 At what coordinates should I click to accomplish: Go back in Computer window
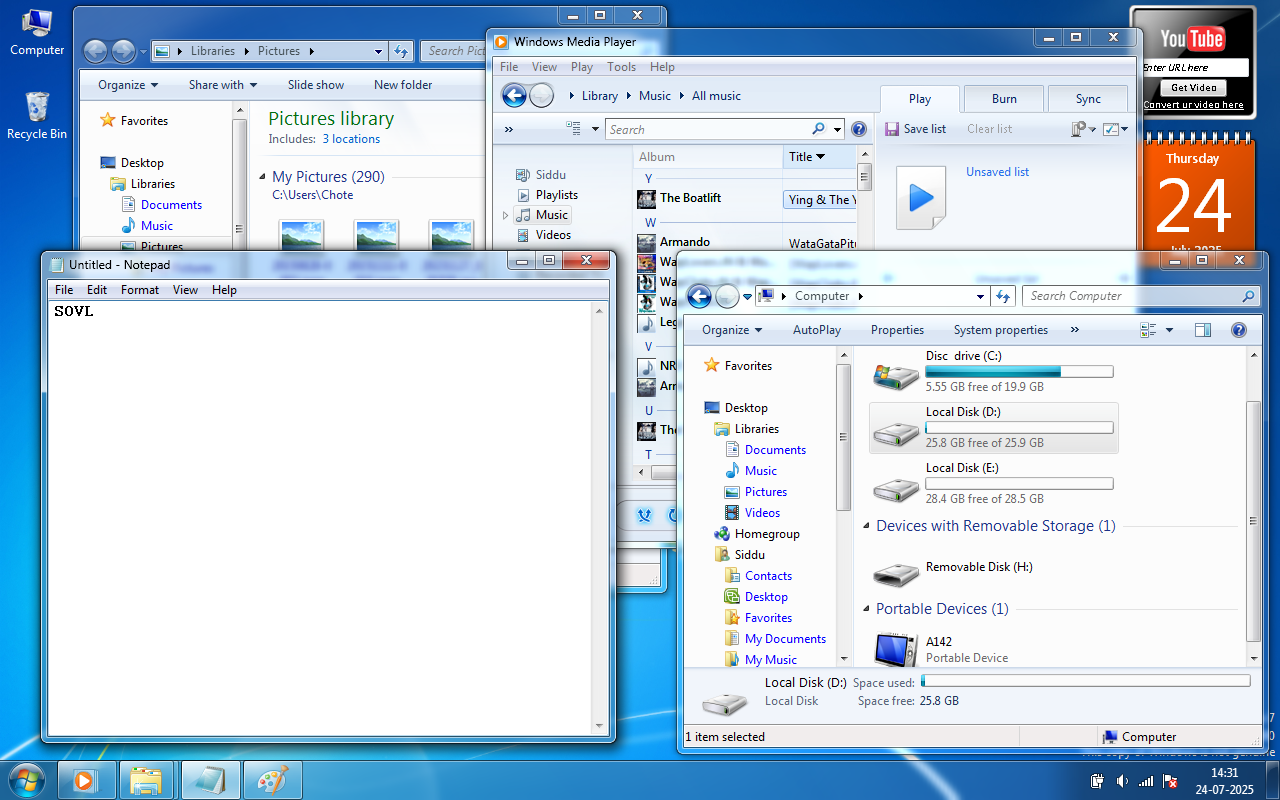coord(699,296)
